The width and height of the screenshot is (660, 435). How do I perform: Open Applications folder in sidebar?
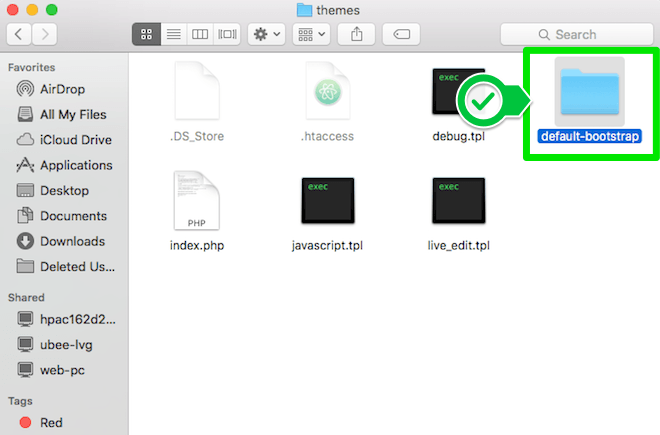[64, 165]
